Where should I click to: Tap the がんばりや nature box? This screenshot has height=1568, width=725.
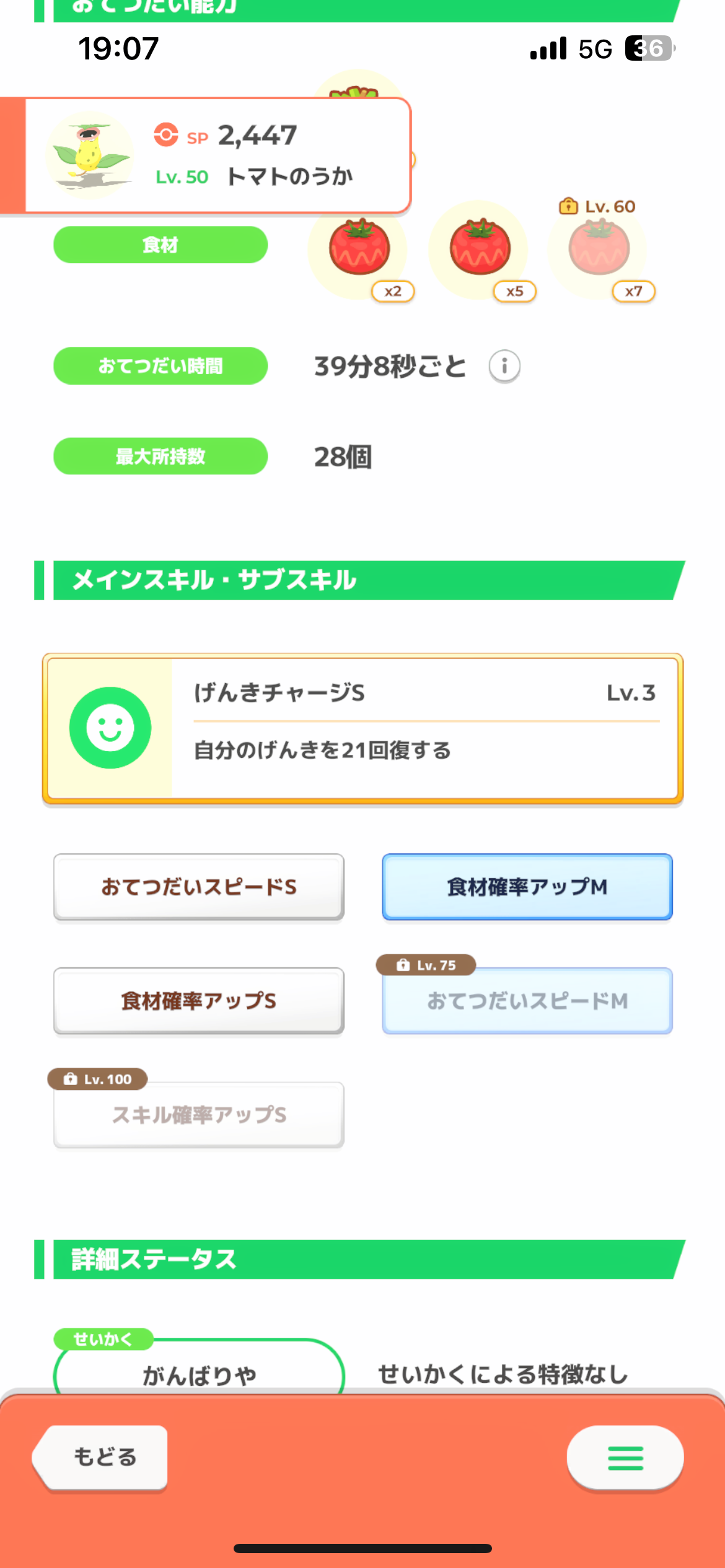(x=199, y=1369)
